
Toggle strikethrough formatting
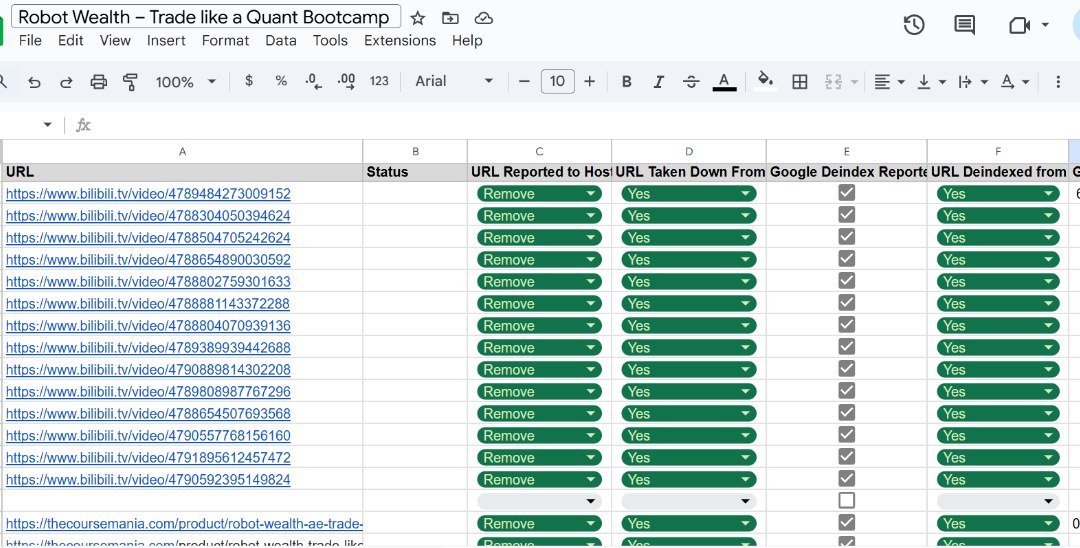pyautogui.click(x=691, y=82)
